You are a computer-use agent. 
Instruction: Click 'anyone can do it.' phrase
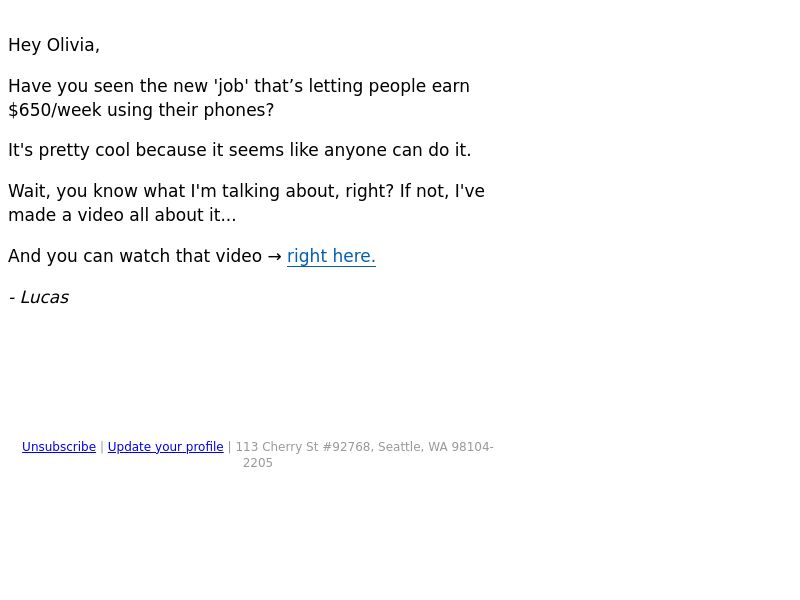[397, 151]
